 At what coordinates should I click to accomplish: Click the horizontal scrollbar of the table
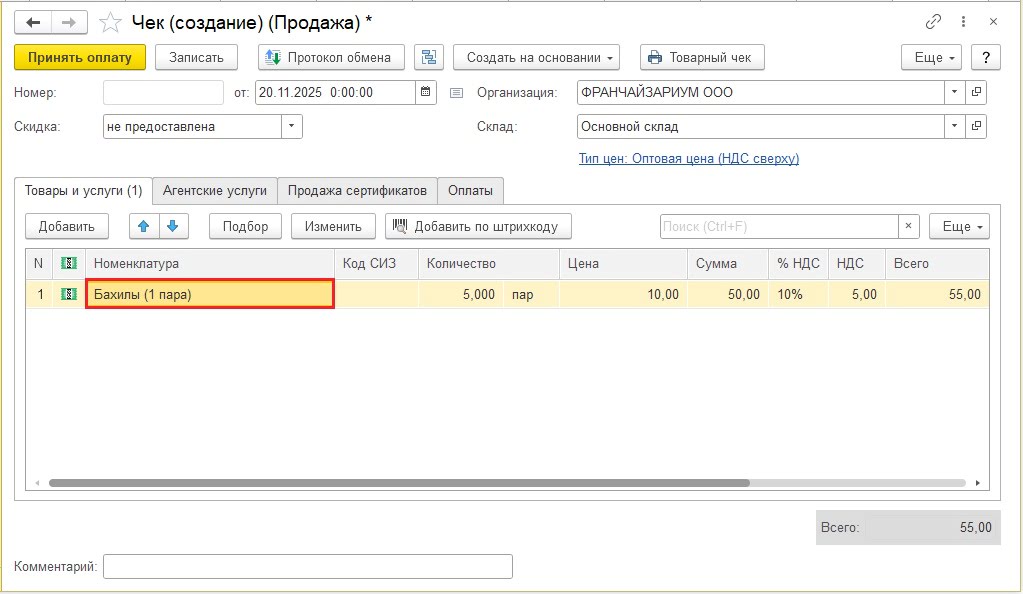pos(400,482)
